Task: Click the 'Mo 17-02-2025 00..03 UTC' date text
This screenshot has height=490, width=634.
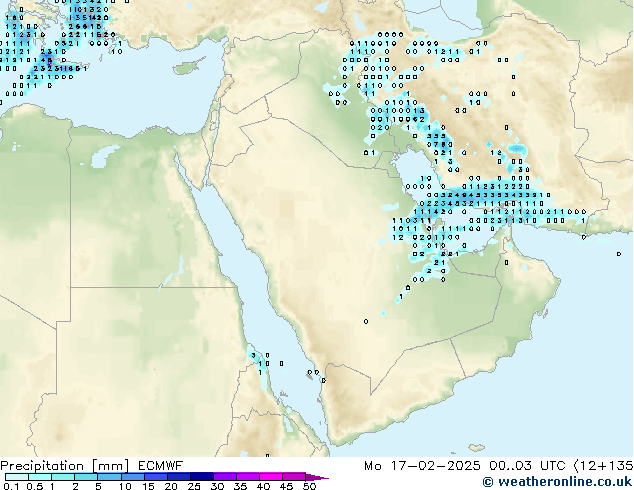Action: pyautogui.click(x=465, y=466)
